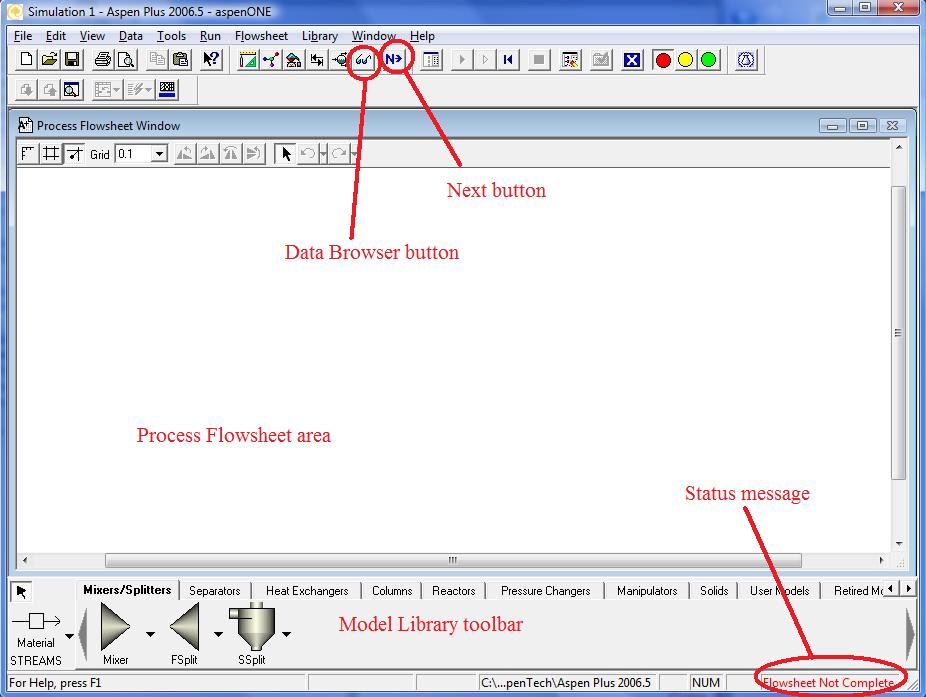Select the SSplit block model icon
This screenshot has width=926, height=697.
click(x=252, y=628)
